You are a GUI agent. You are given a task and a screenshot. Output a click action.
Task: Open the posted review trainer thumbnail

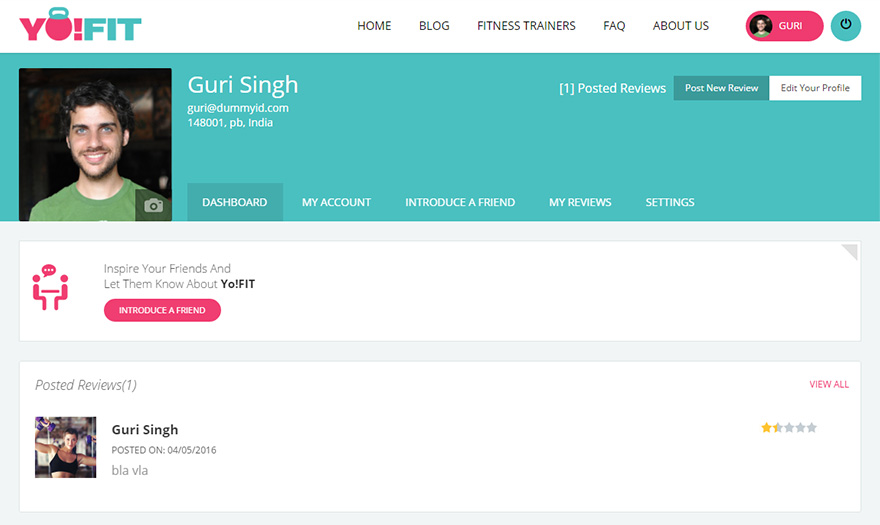[66, 447]
